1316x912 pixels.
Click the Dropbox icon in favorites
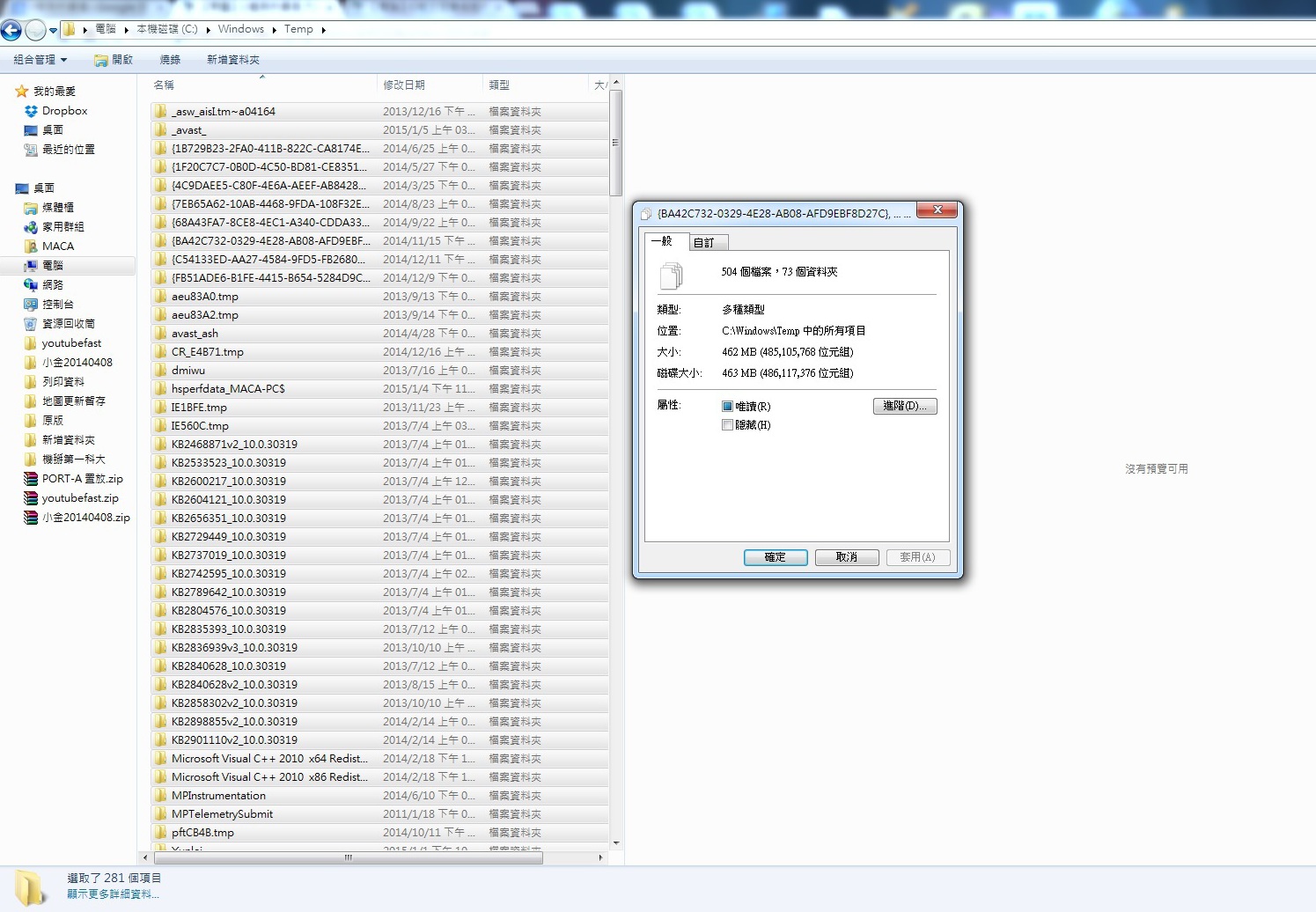pyautogui.click(x=31, y=111)
